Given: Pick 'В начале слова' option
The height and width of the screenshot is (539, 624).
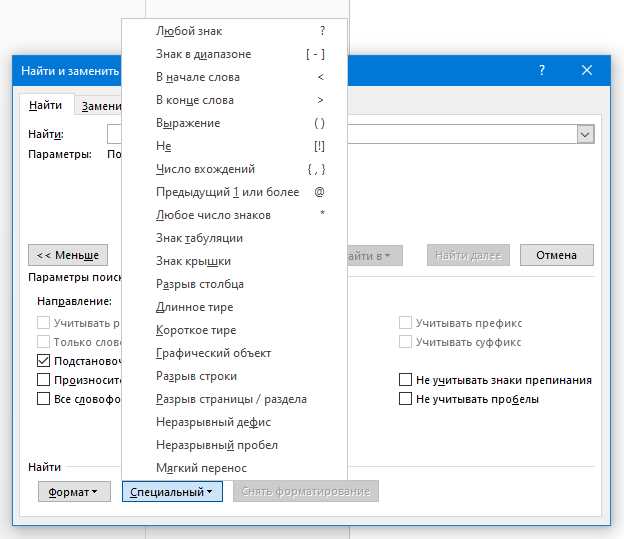Looking at the screenshot, I should pos(198,77).
